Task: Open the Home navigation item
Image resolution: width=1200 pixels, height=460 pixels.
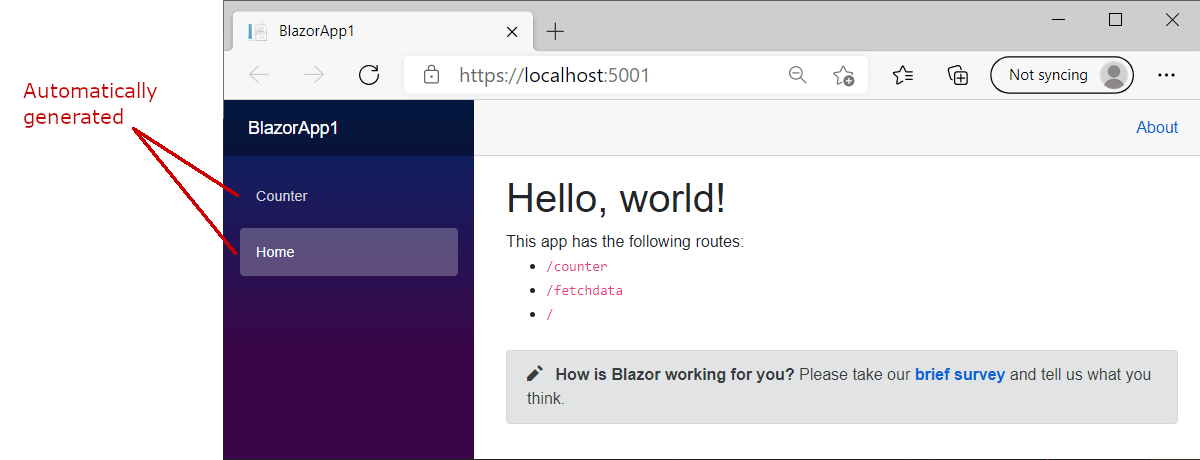Action: tap(349, 252)
